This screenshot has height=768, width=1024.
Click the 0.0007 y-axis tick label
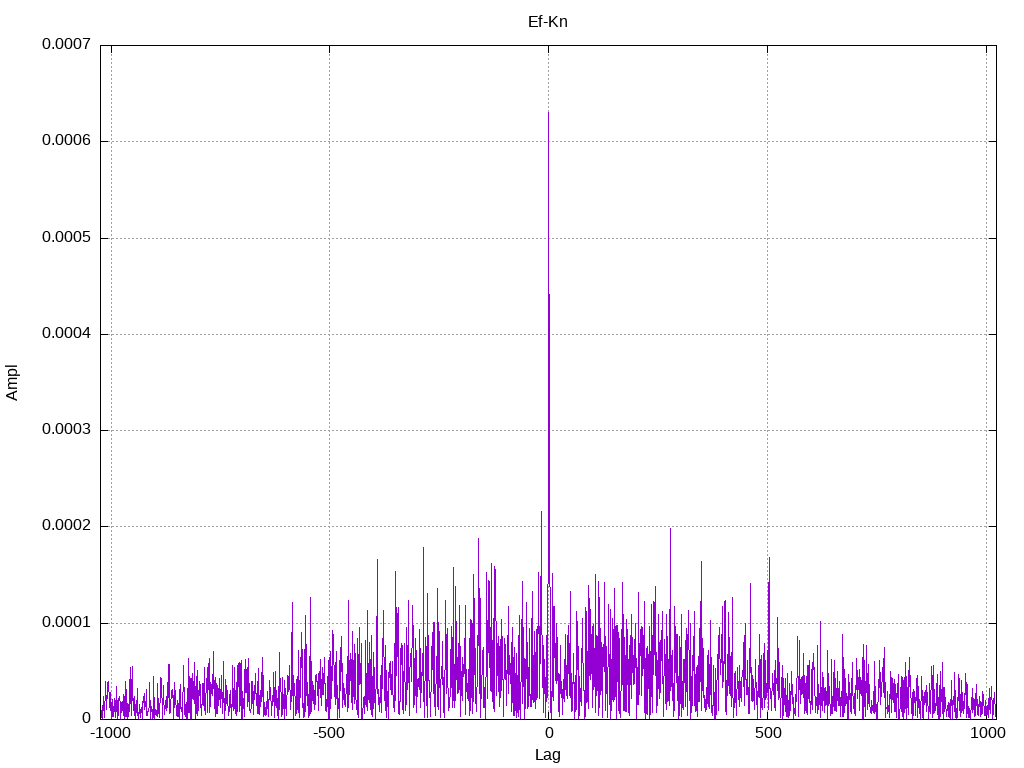(67, 44)
